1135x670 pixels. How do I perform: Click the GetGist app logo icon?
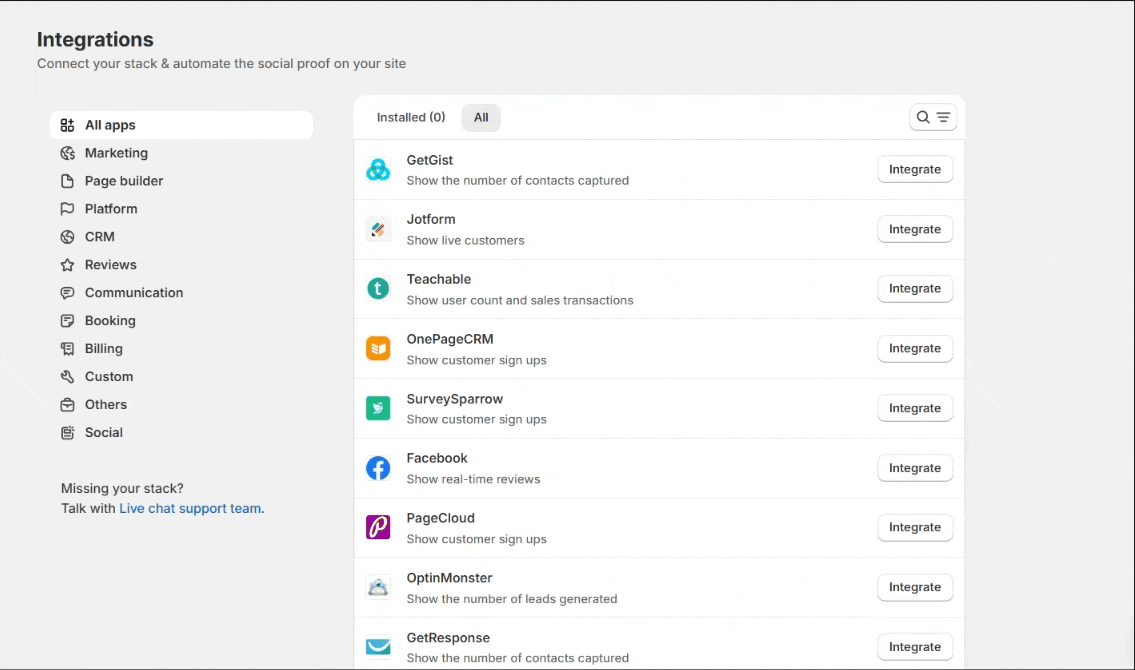click(378, 170)
